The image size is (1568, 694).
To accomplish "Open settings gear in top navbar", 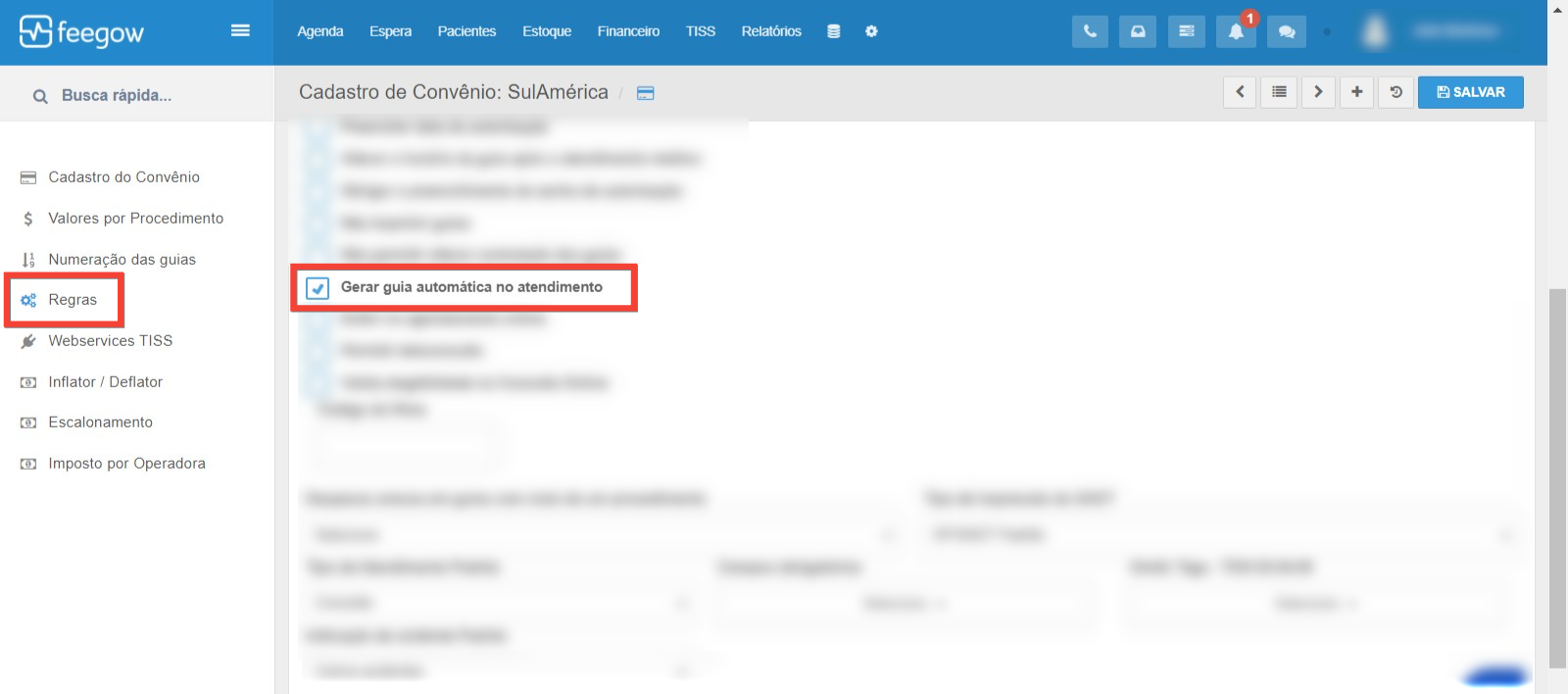I will point(871,31).
